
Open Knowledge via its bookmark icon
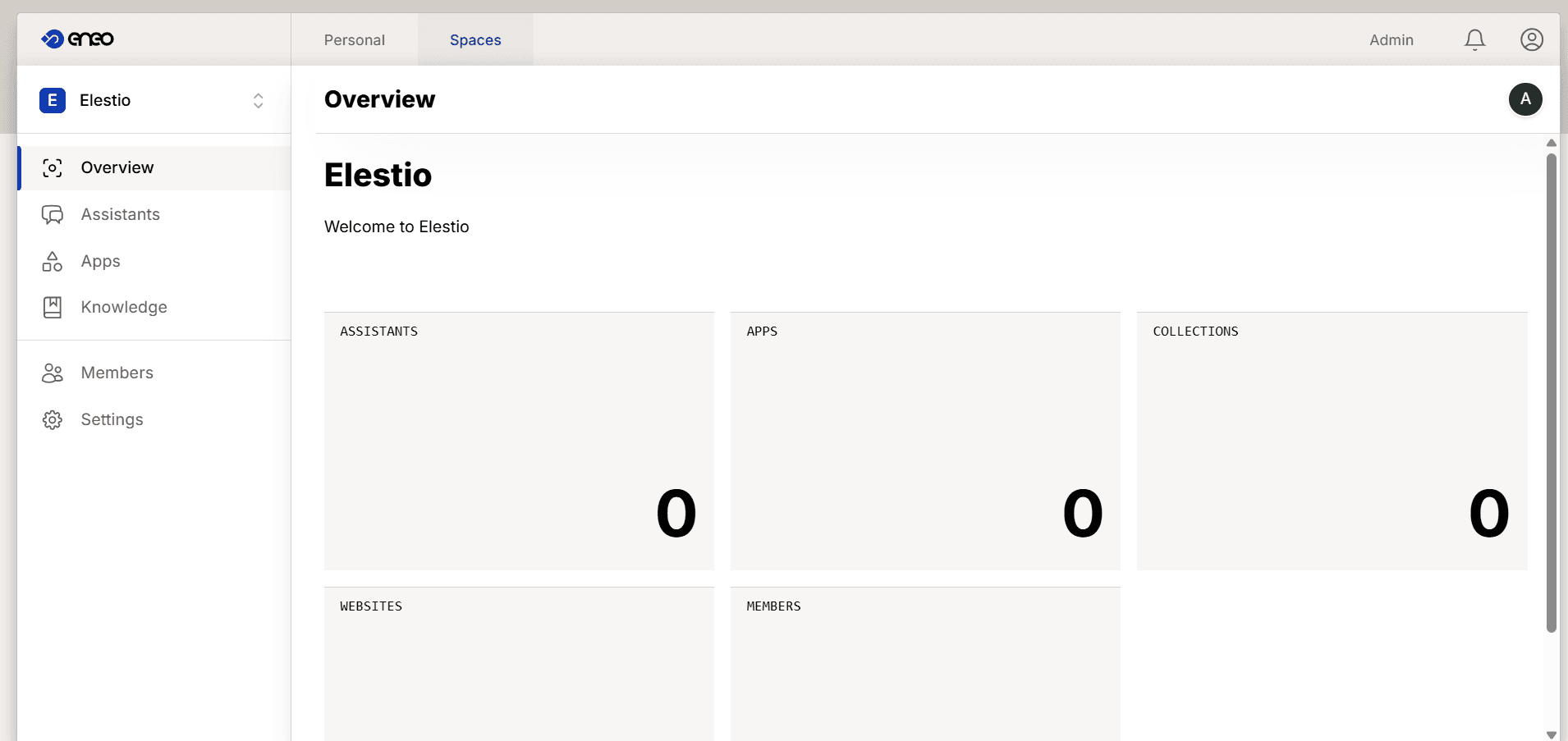click(x=52, y=307)
